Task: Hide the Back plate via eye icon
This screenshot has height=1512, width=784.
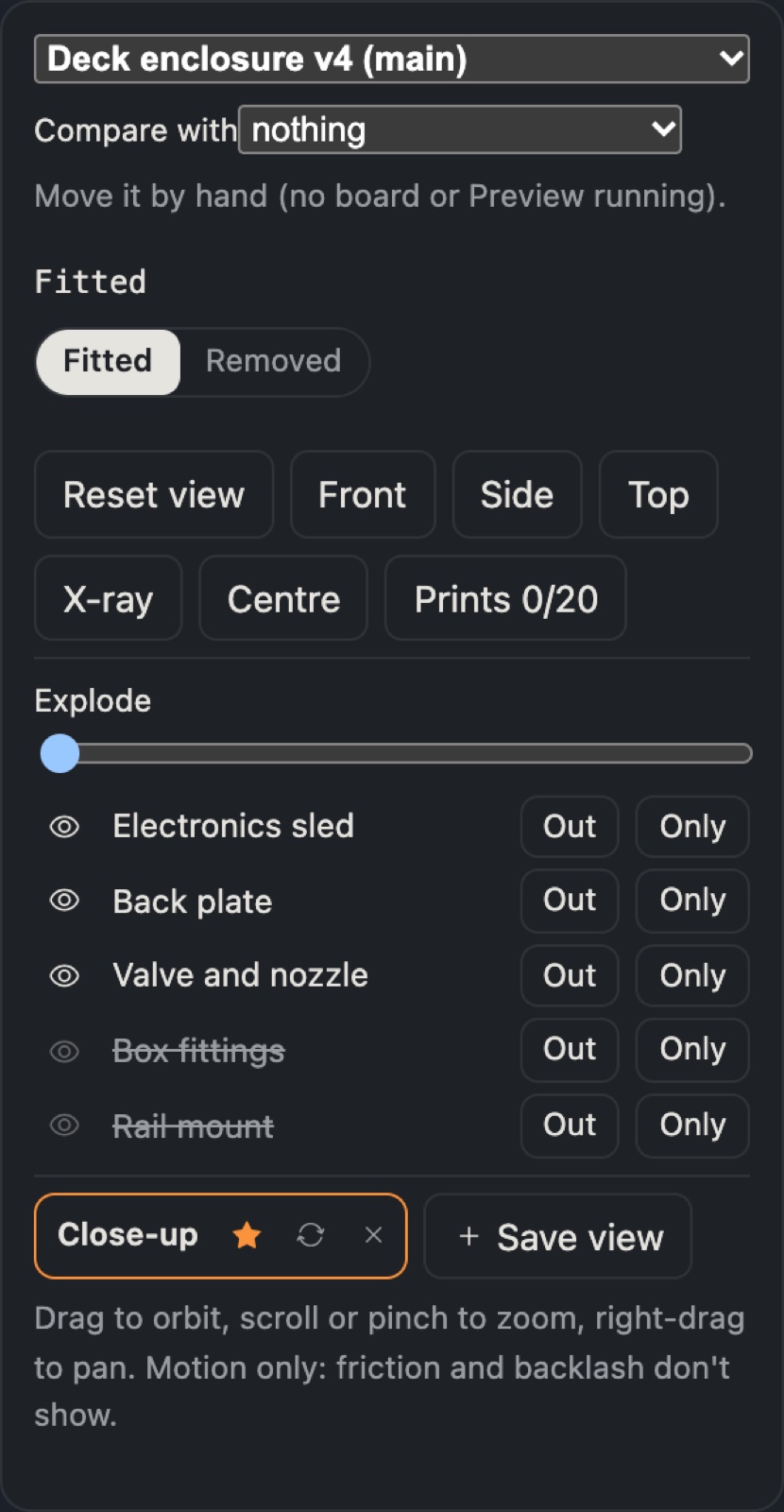Action: (x=64, y=901)
